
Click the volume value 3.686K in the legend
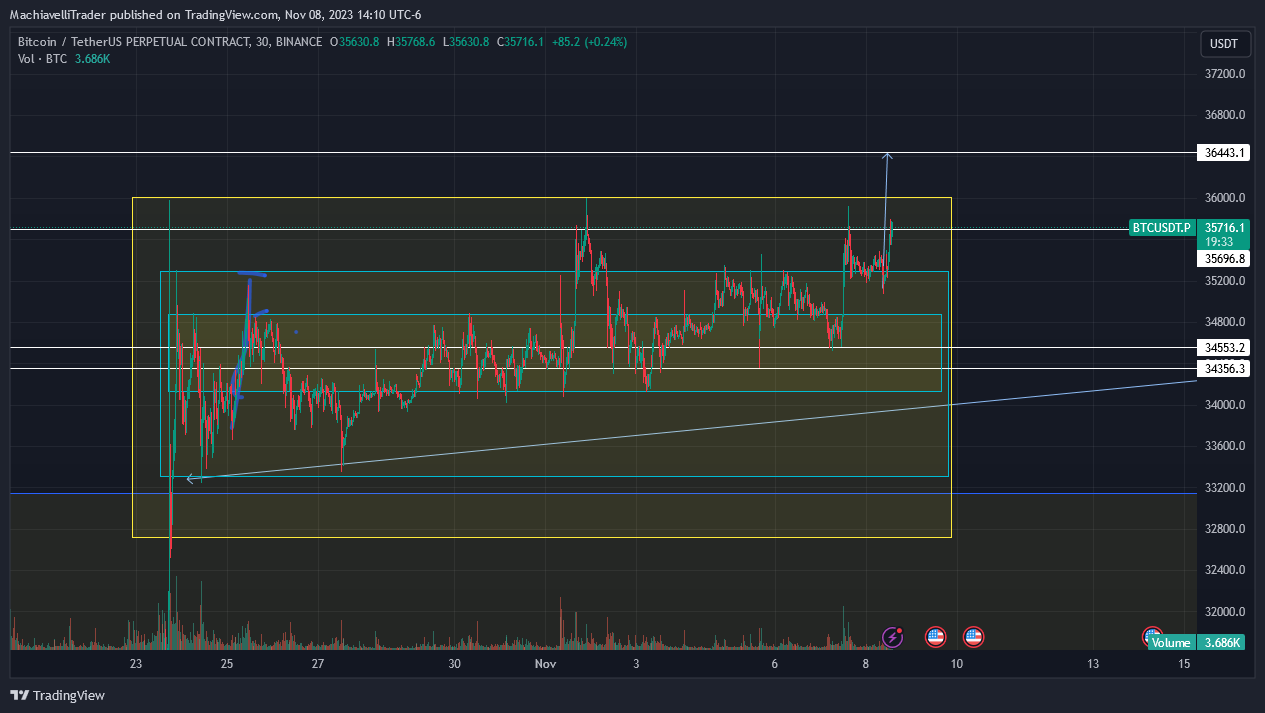click(92, 59)
